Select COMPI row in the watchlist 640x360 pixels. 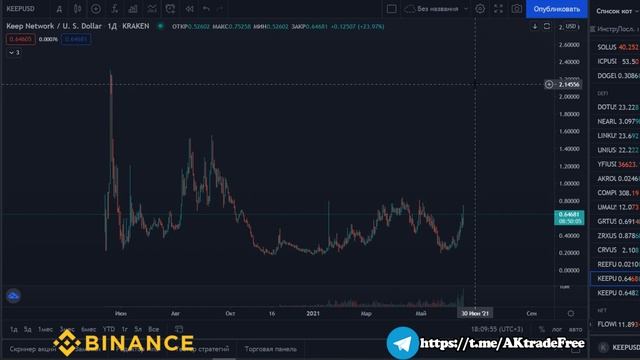click(616, 193)
